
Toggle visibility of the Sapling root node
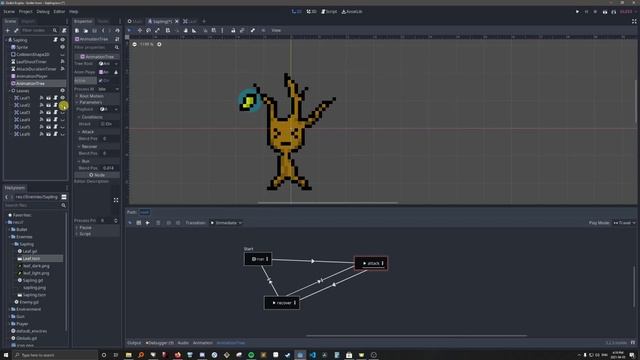[62, 40]
